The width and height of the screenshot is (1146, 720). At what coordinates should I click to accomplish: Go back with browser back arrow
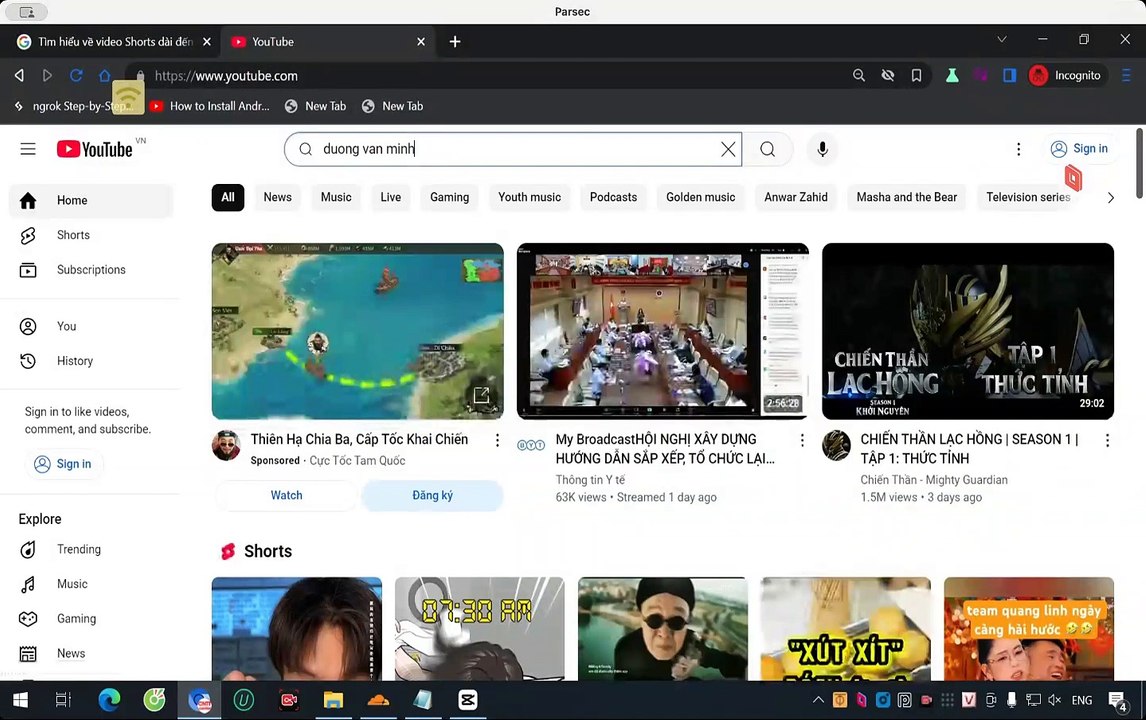(x=19, y=75)
